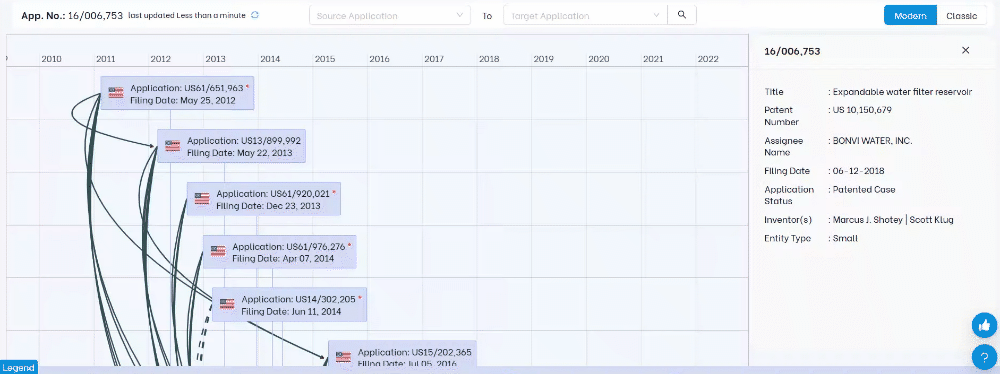Image resolution: width=1000 pixels, height=374 pixels.
Task: Click the 2022 timeline year marker
Action: (x=708, y=59)
